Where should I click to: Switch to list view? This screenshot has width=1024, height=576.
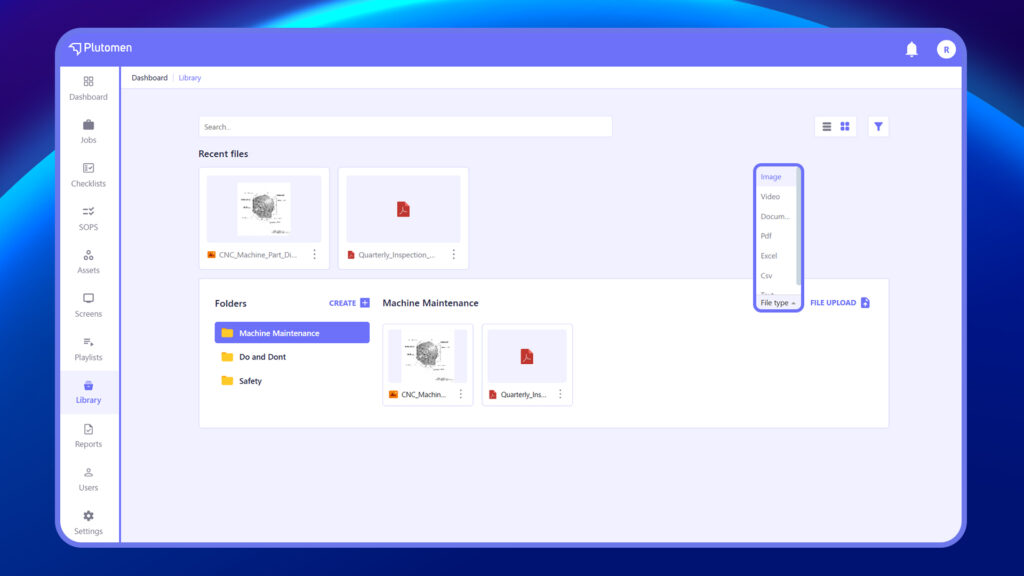click(827, 127)
